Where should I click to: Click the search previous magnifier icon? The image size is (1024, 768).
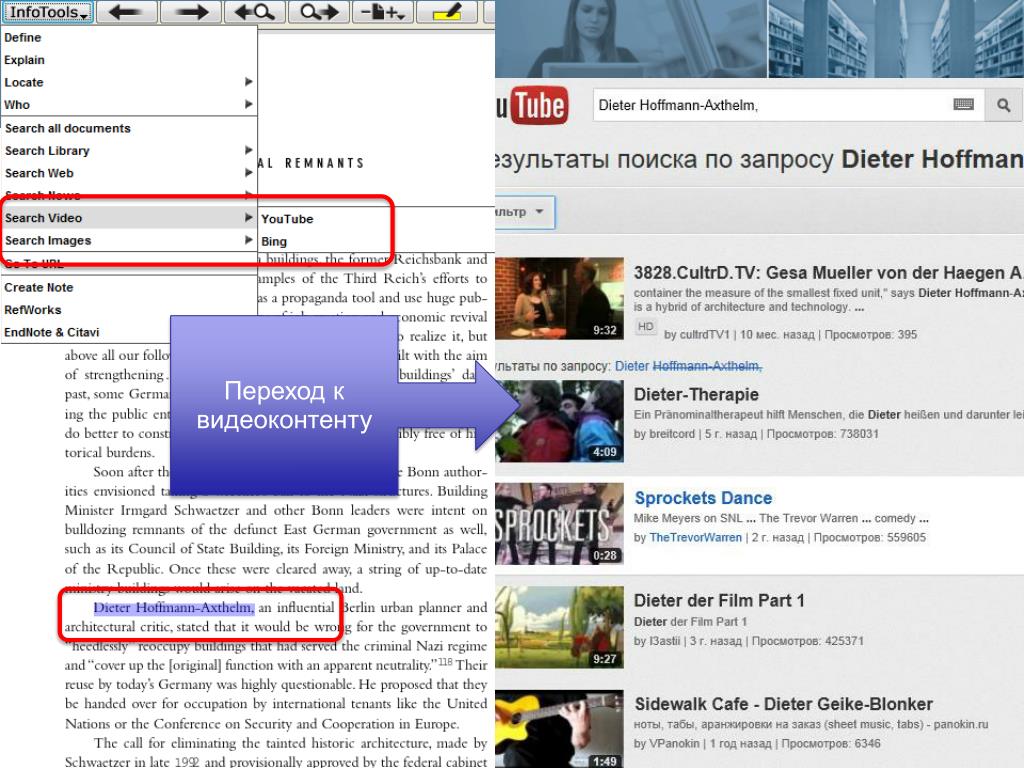coord(254,12)
